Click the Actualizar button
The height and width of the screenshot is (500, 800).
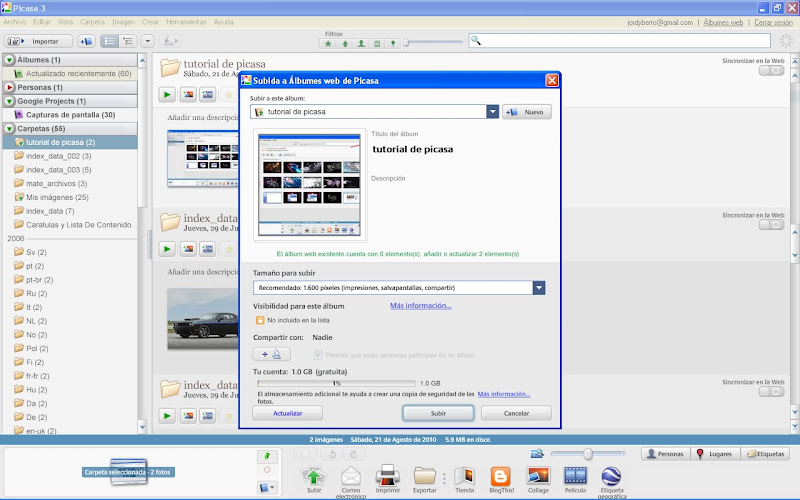coord(288,413)
